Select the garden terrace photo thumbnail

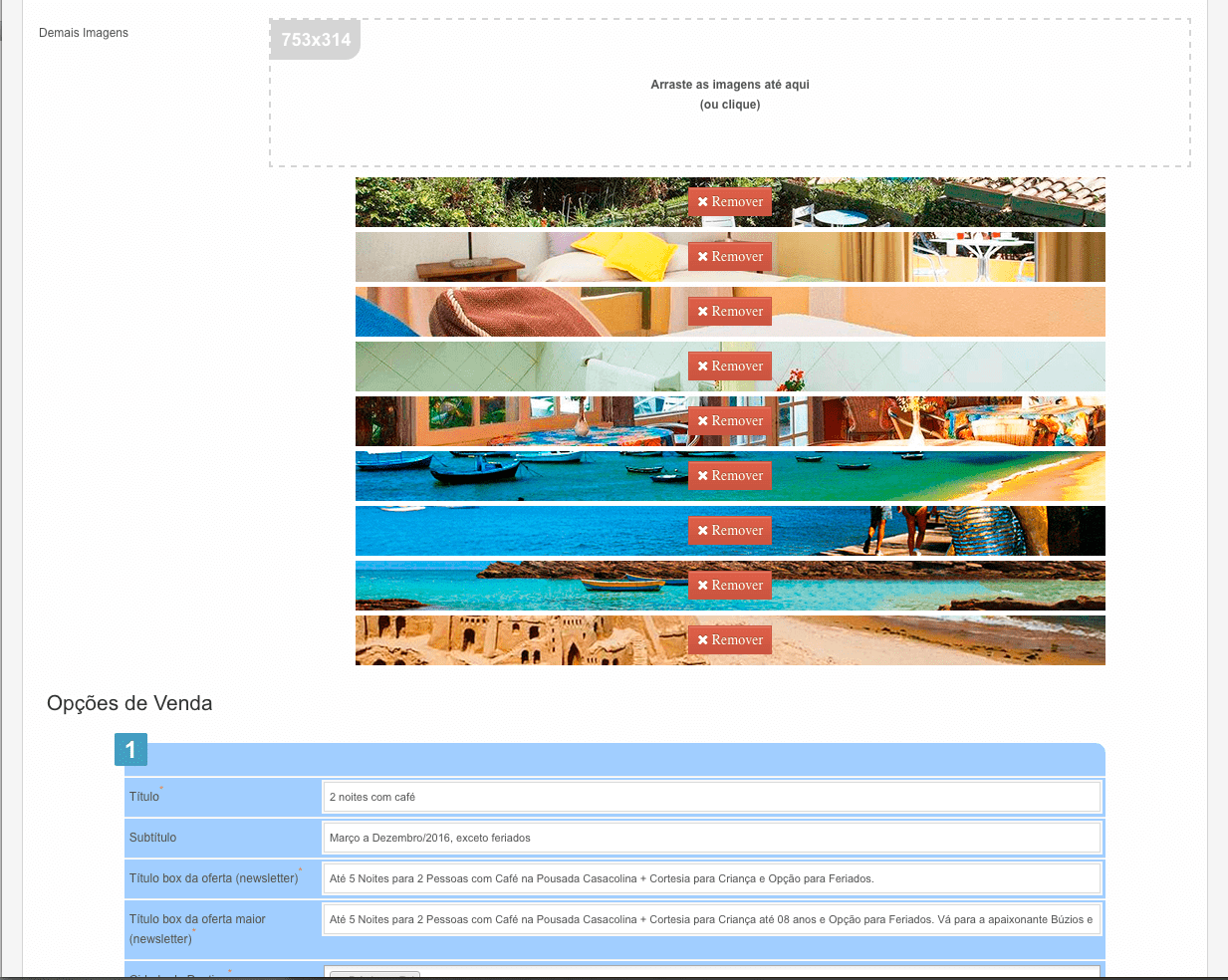tap(498, 202)
